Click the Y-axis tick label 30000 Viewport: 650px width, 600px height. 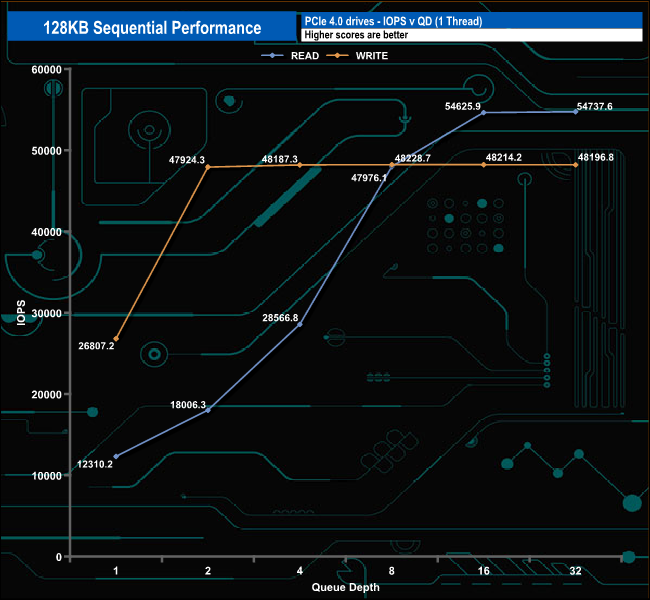pos(46,313)
